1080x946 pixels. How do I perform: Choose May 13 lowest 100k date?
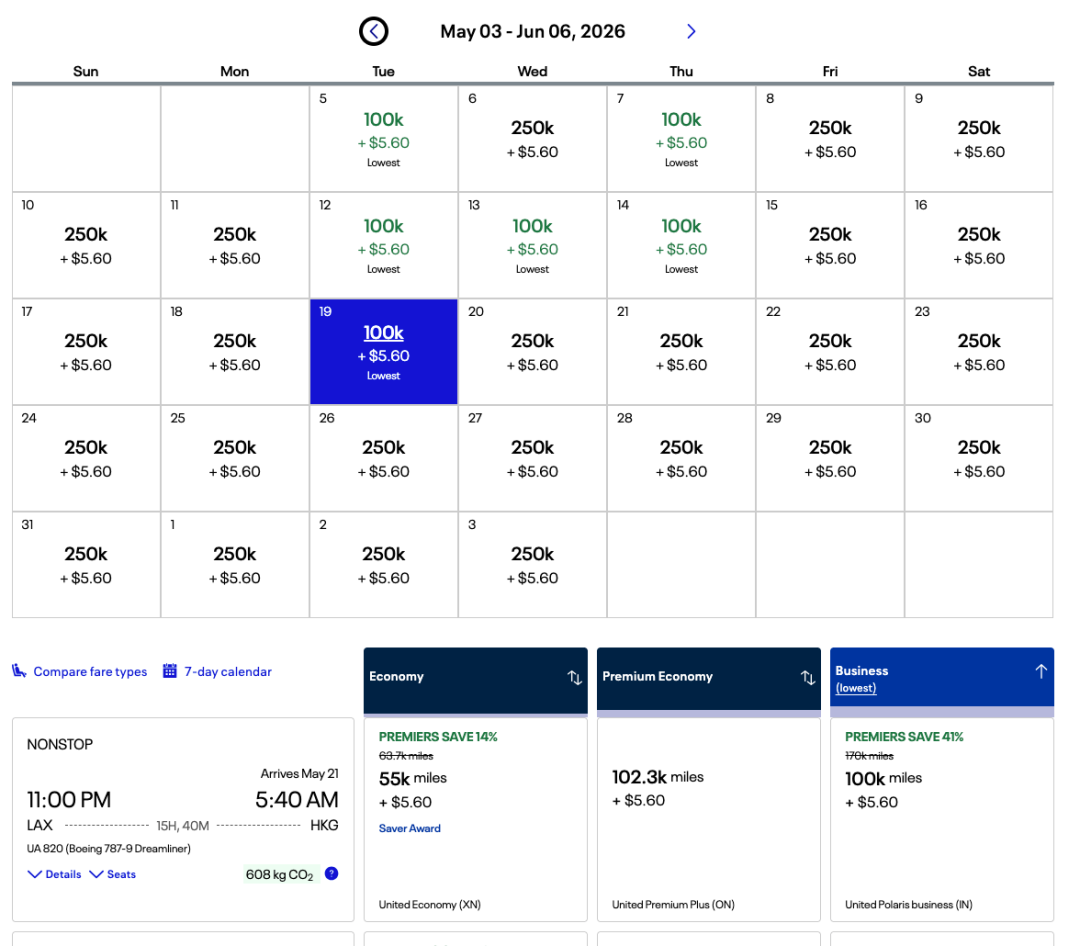tap(532, 245)
